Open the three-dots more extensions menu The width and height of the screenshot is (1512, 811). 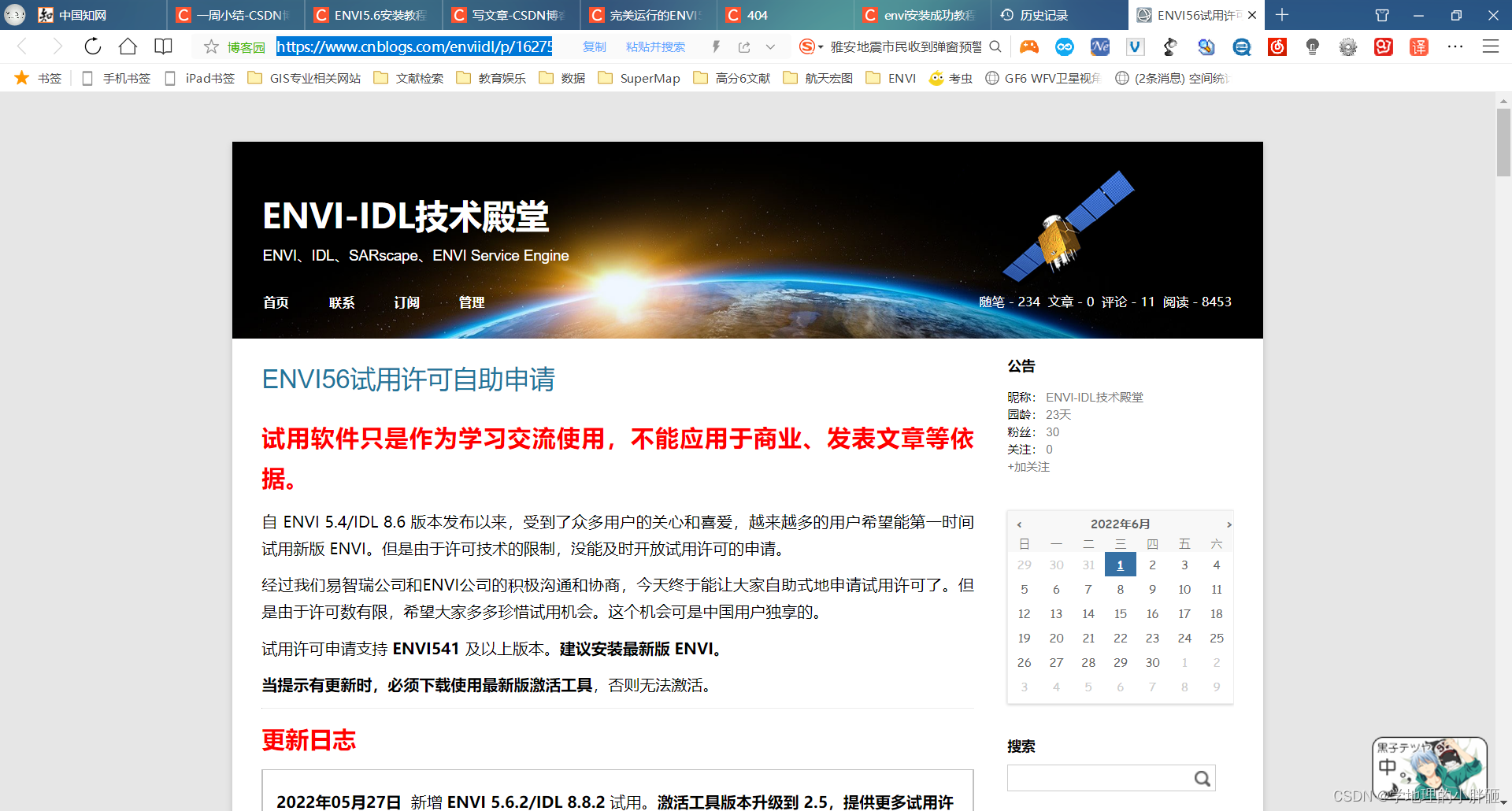pyautogui.click(x=1455, y=46)
